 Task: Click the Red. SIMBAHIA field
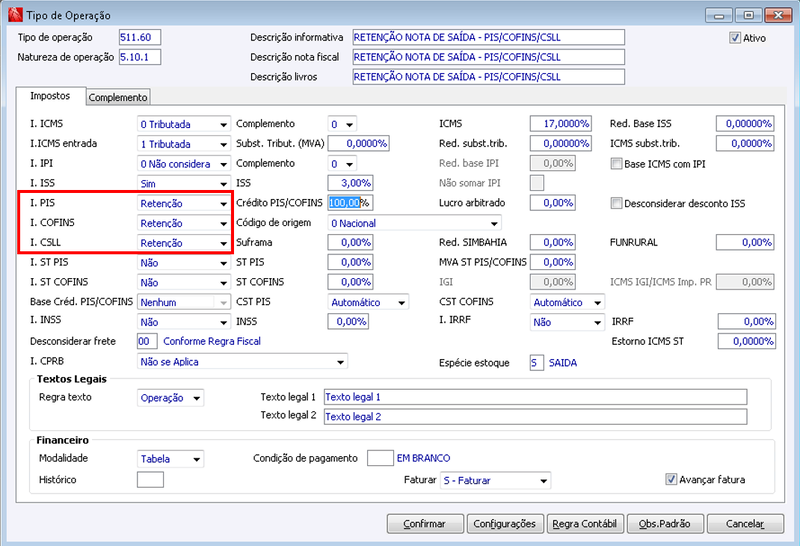tap(553, 242)
